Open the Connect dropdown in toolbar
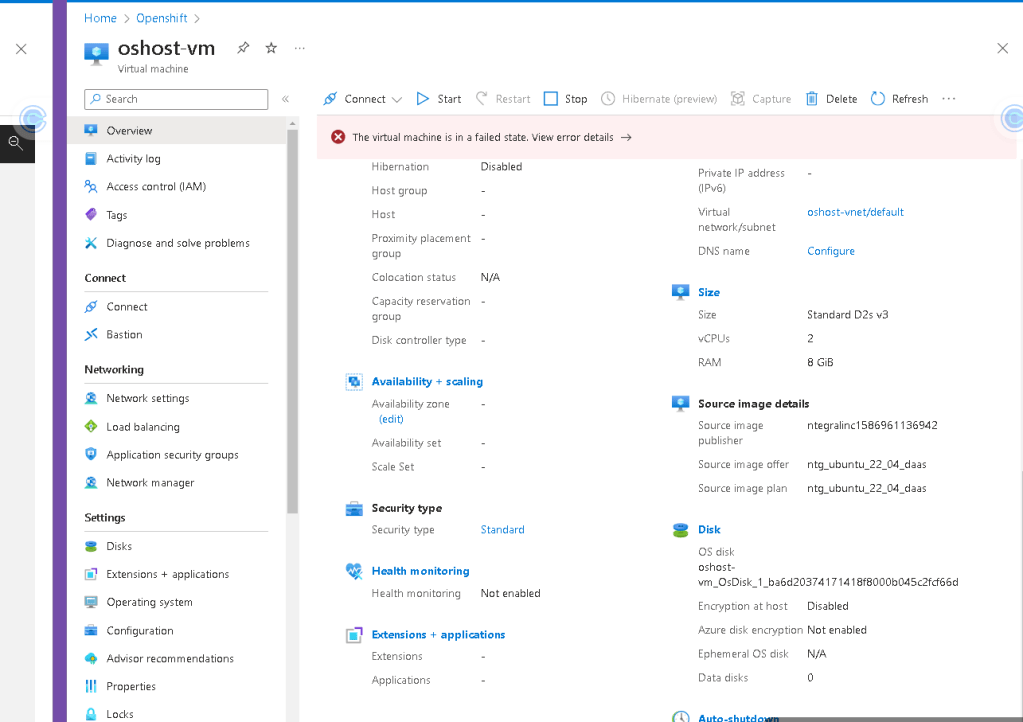The image size is (1023, 722). (x=363, y=99)
